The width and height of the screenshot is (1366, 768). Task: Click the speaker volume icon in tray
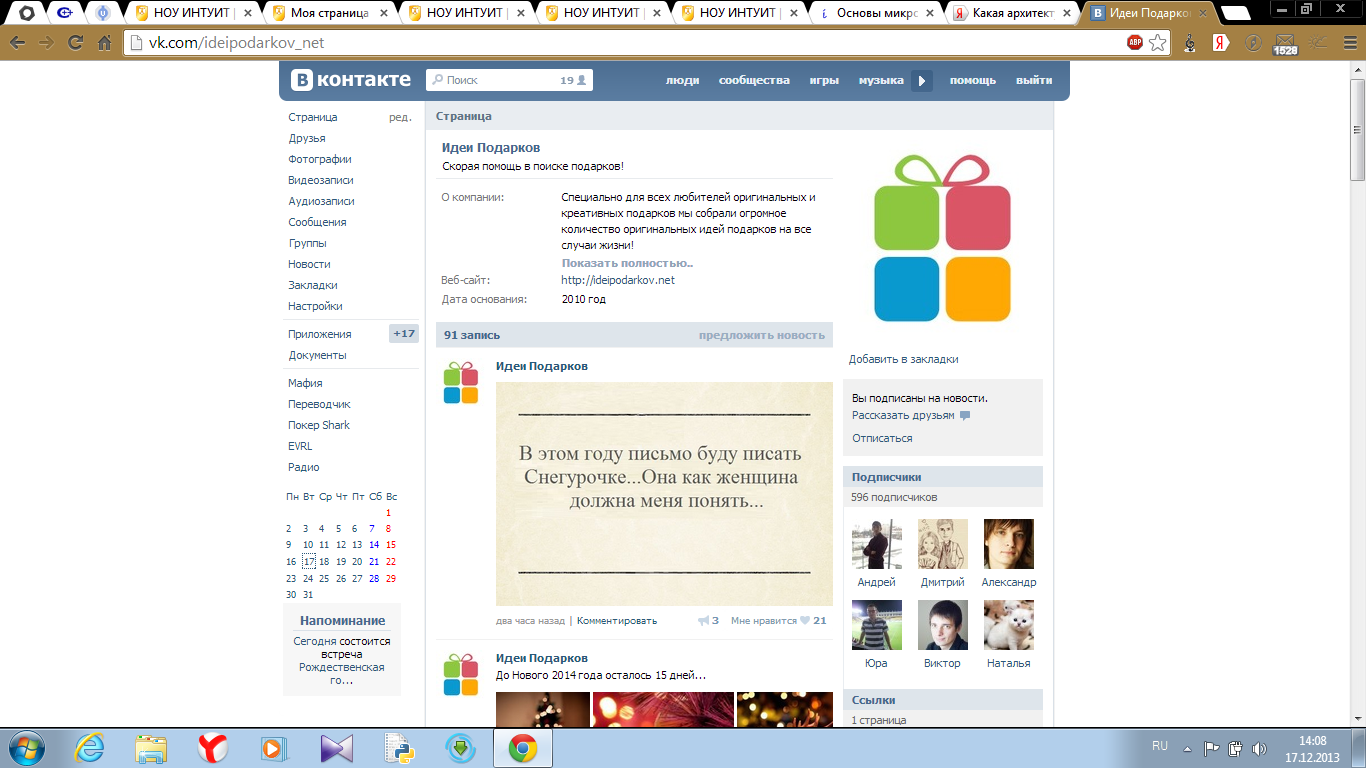click(1260, 748)
